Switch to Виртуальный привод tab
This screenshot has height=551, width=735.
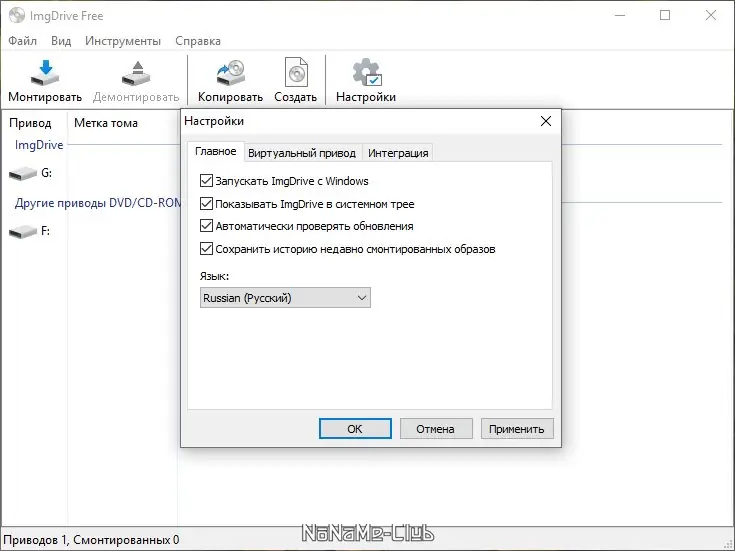302,153
